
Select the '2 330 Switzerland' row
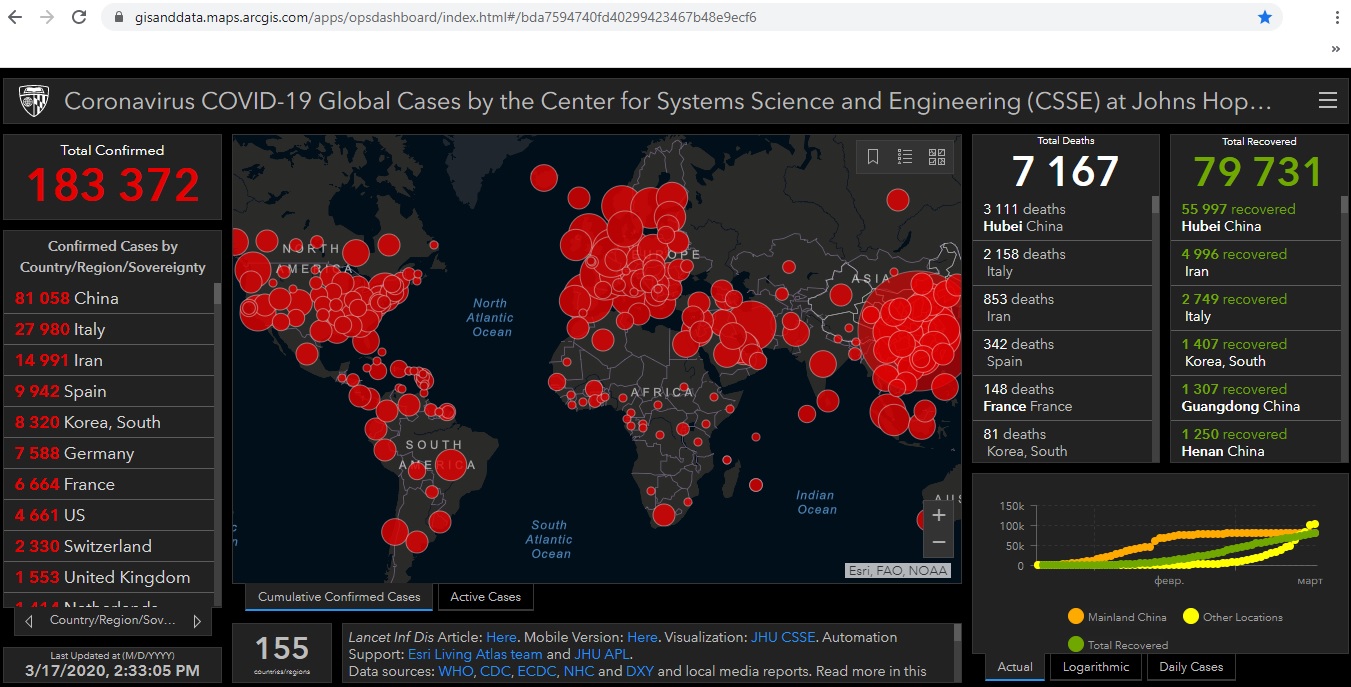pyautogui.click(x=109, y=546)
